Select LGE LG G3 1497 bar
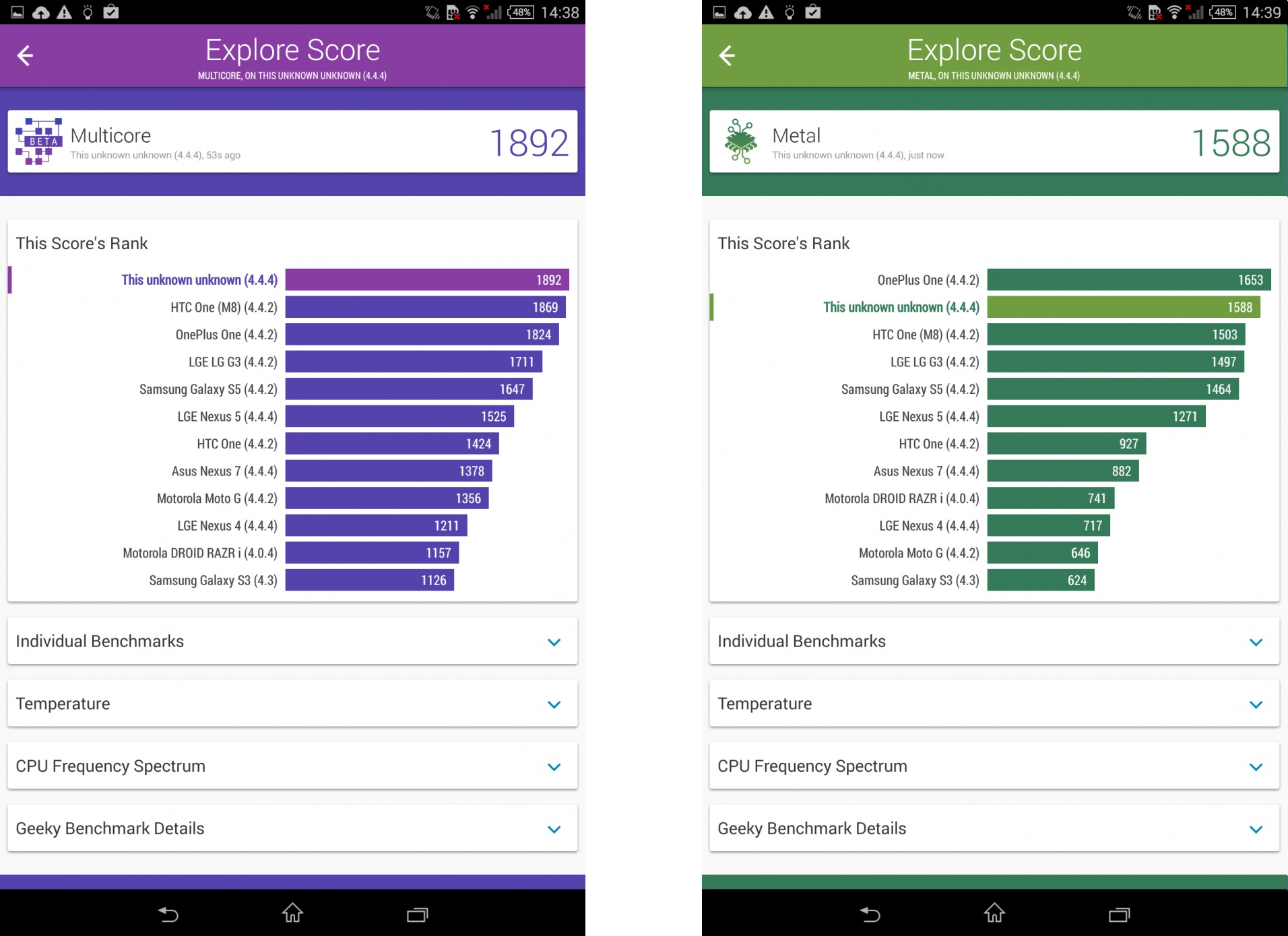1288x936 pixels. [1116, 362]
